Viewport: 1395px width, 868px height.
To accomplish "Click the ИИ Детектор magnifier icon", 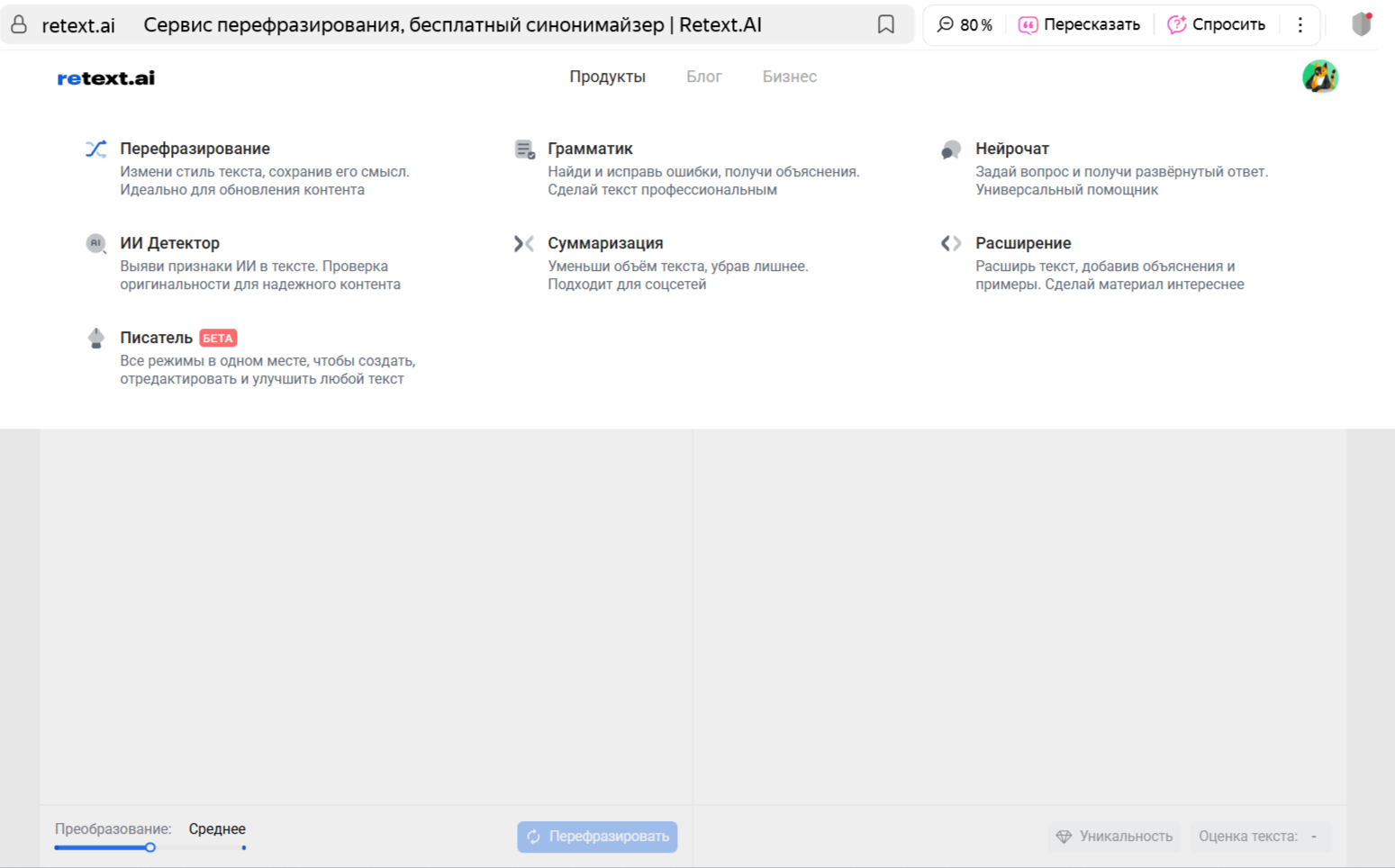I will coord(96,243).
